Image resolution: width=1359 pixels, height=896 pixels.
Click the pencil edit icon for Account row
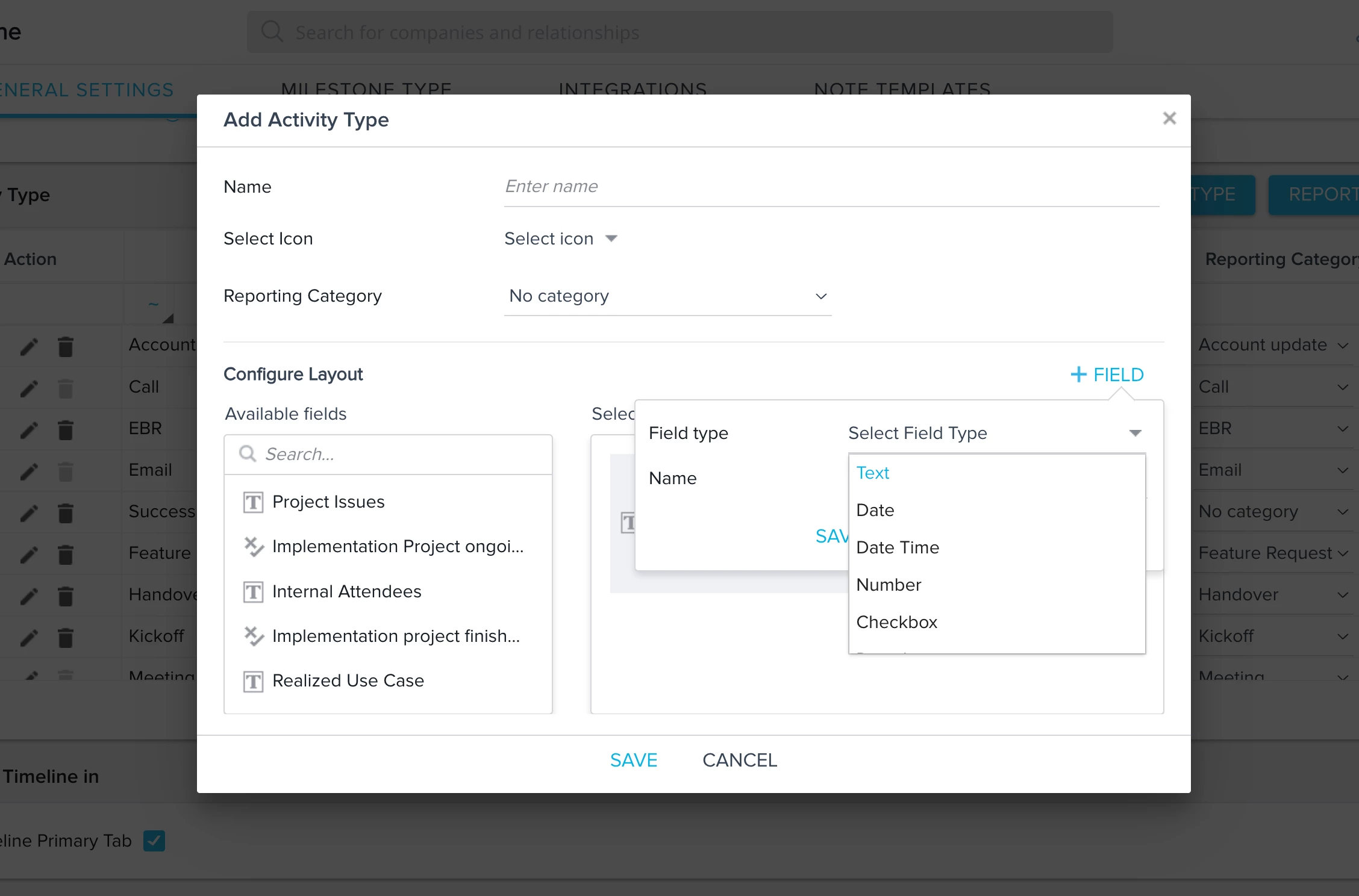tap(29, 346)
